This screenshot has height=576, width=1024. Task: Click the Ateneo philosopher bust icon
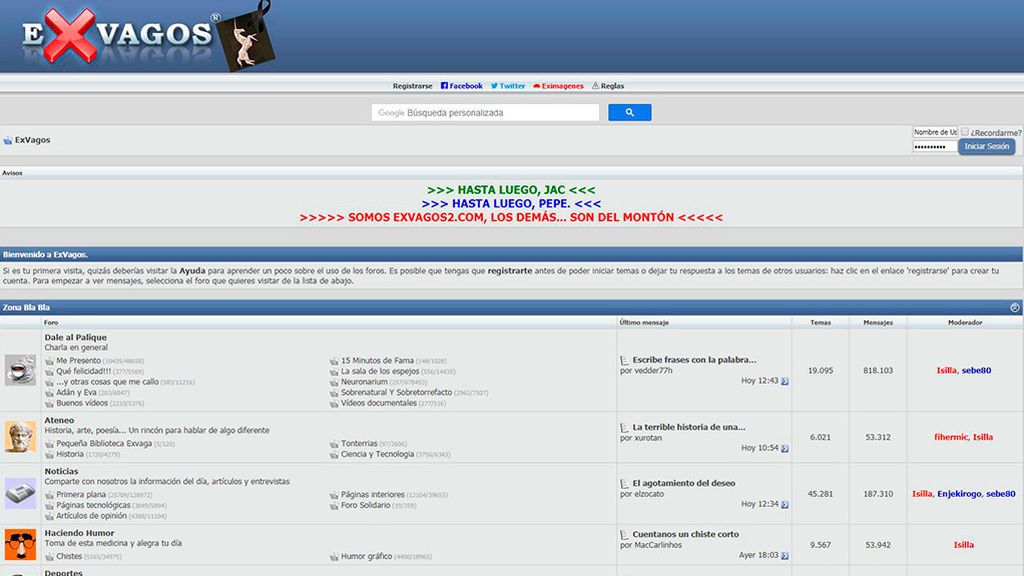tap(20, 436)
